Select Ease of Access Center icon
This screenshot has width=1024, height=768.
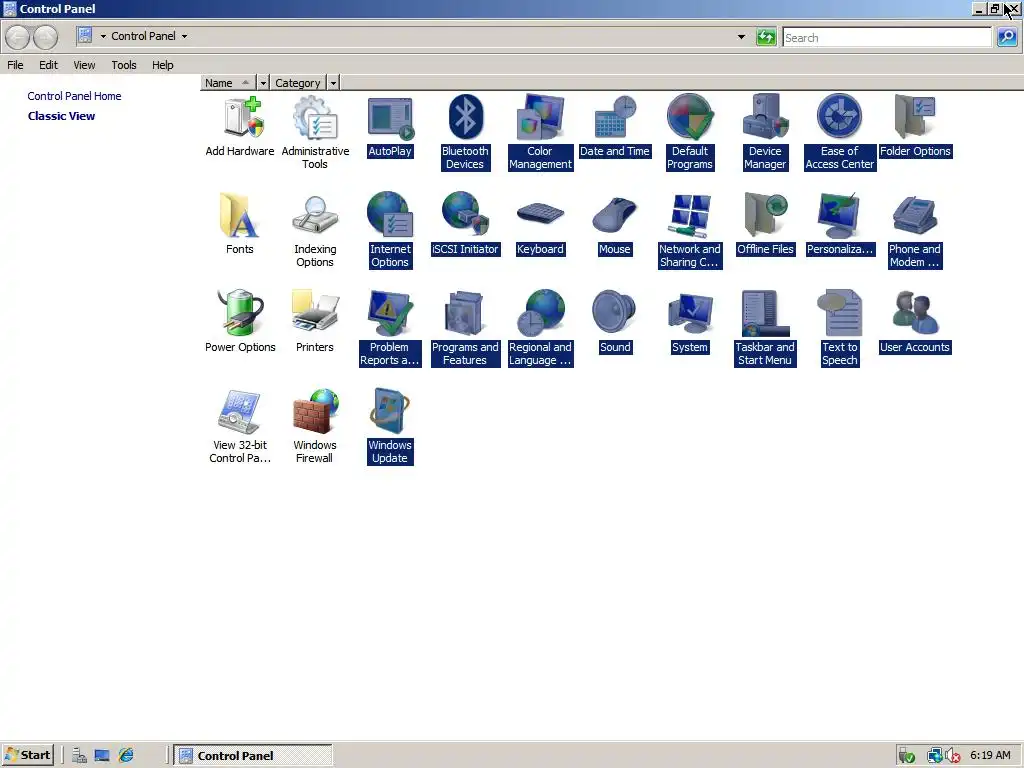pos(840,133)
